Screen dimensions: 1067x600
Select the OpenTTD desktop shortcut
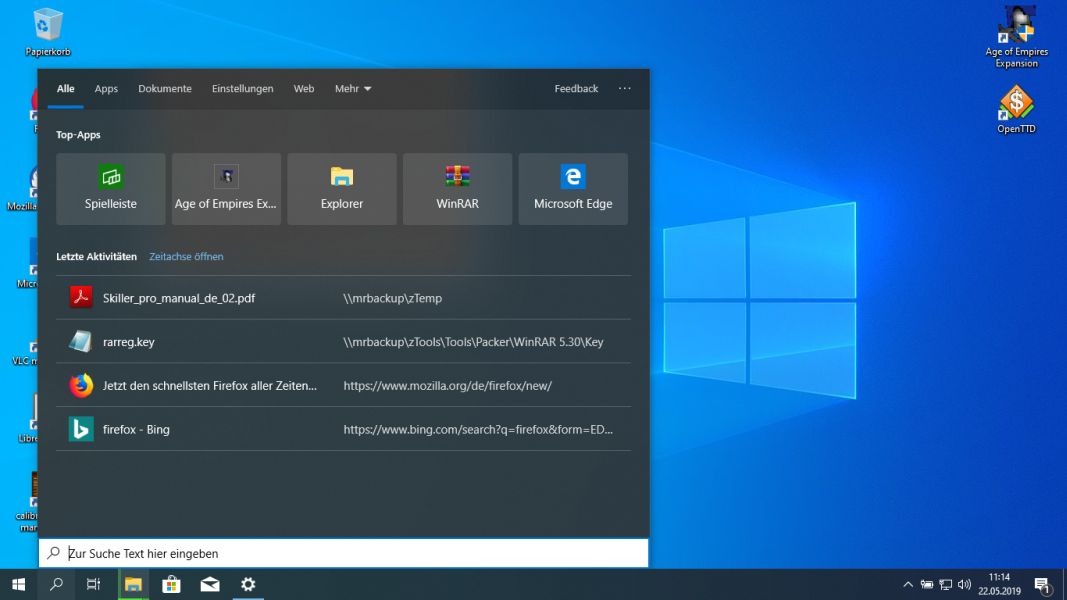click(1017, 109)
